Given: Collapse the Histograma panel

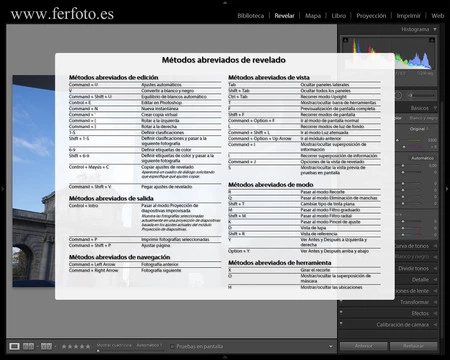Looking at the screenshot, I should (435, 29).
